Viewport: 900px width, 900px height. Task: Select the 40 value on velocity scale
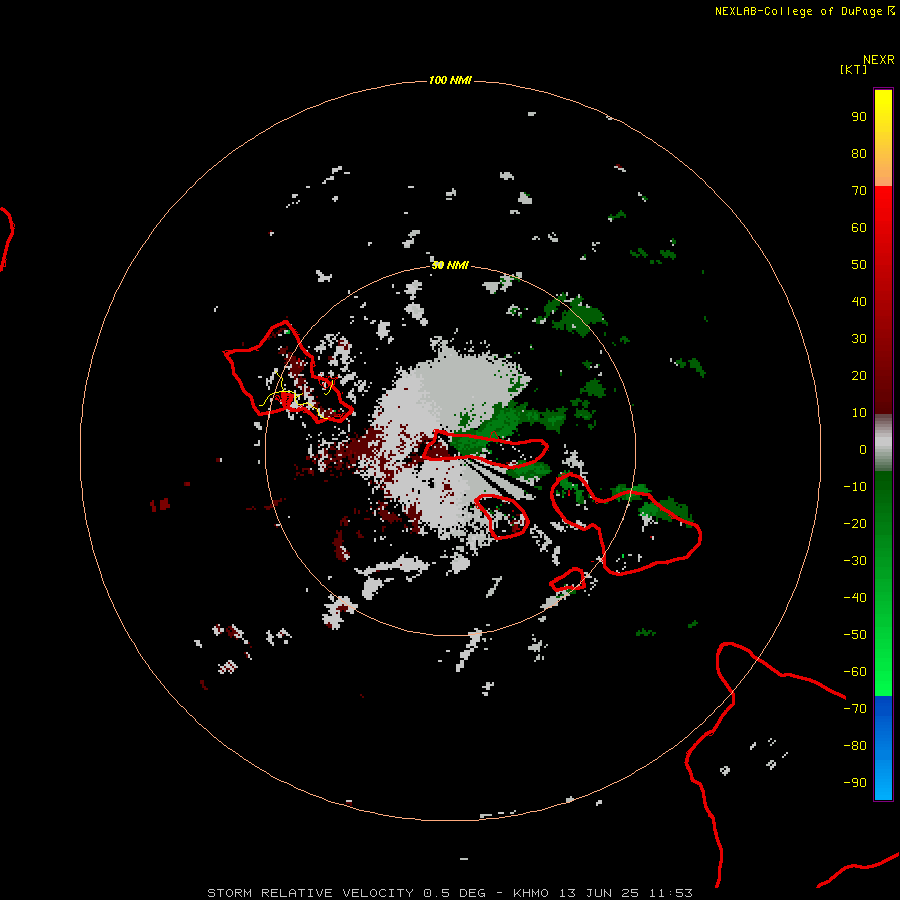[x=859, y=302]
